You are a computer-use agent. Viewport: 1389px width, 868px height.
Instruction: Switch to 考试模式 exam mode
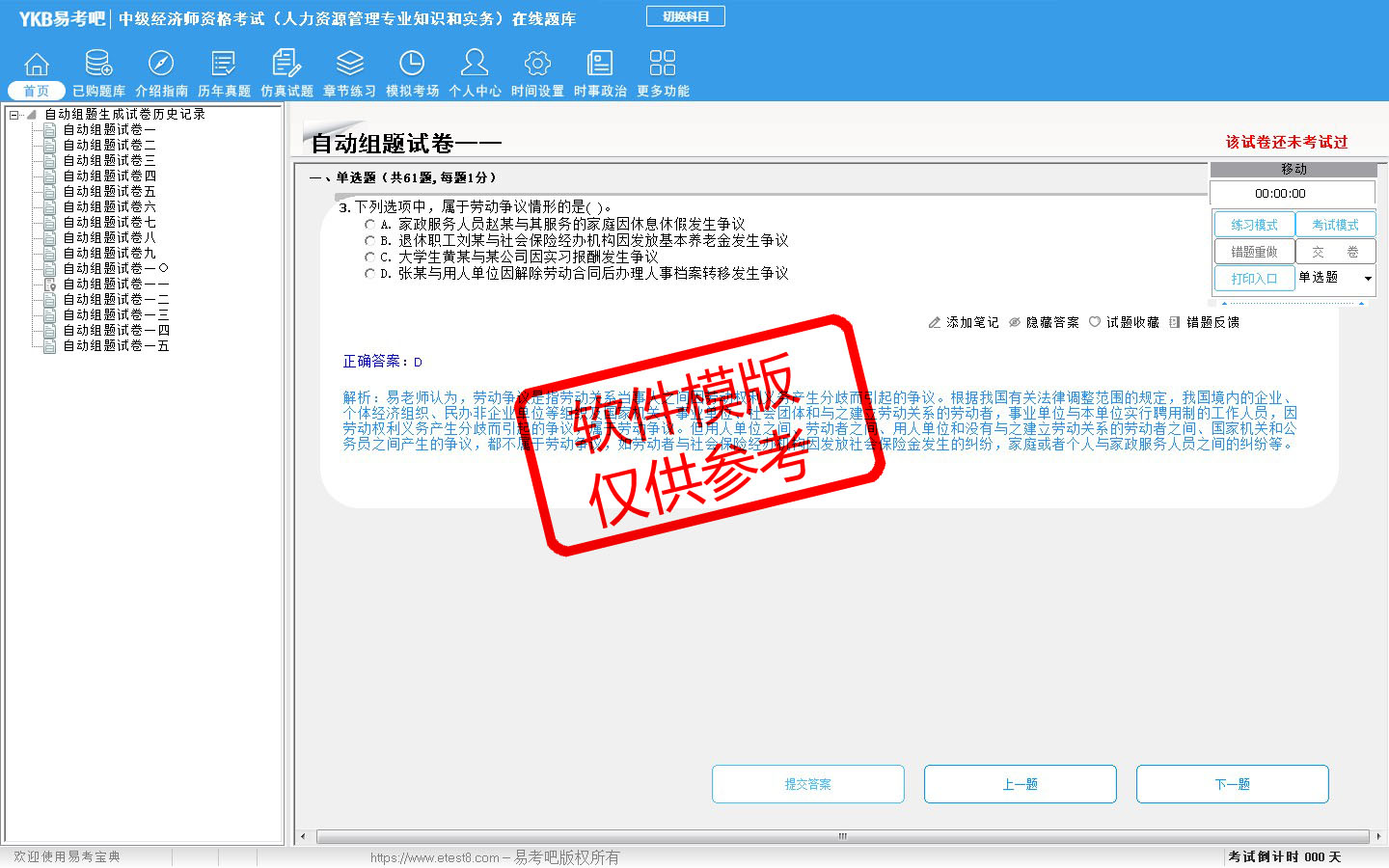pos(1335,225)
